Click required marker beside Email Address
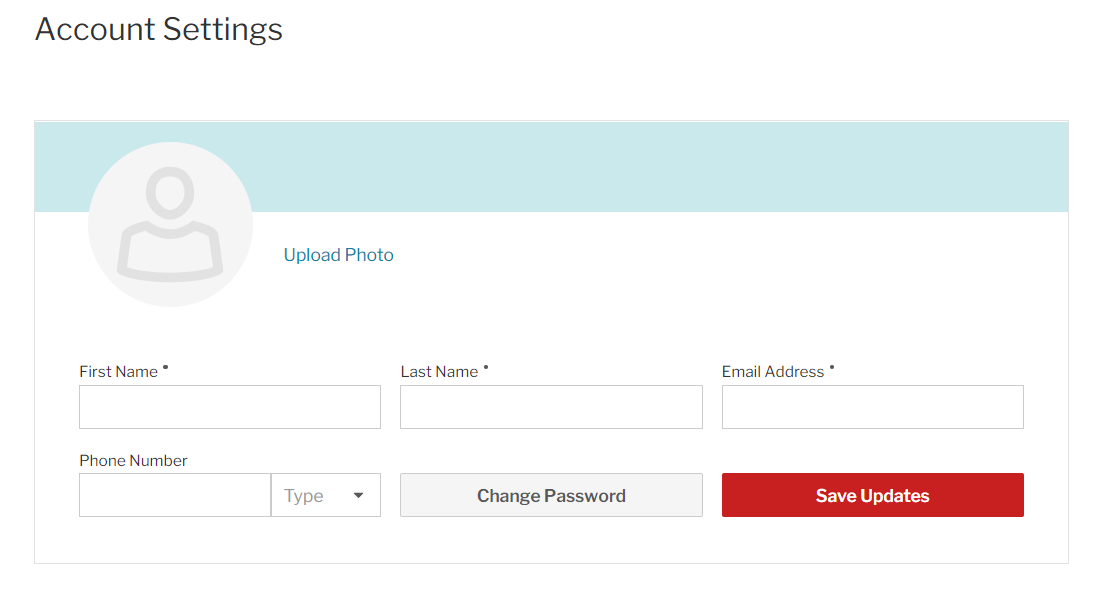The image size is (1120, 616). tap(831, 367)
